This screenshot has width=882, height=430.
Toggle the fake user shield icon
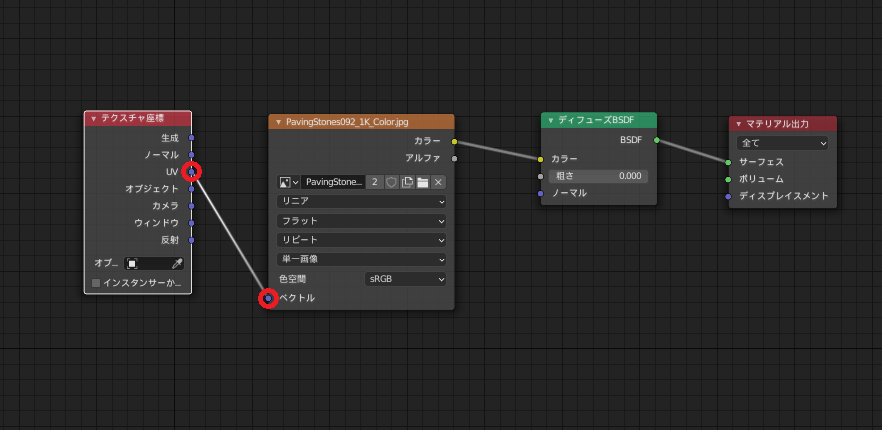392,182
